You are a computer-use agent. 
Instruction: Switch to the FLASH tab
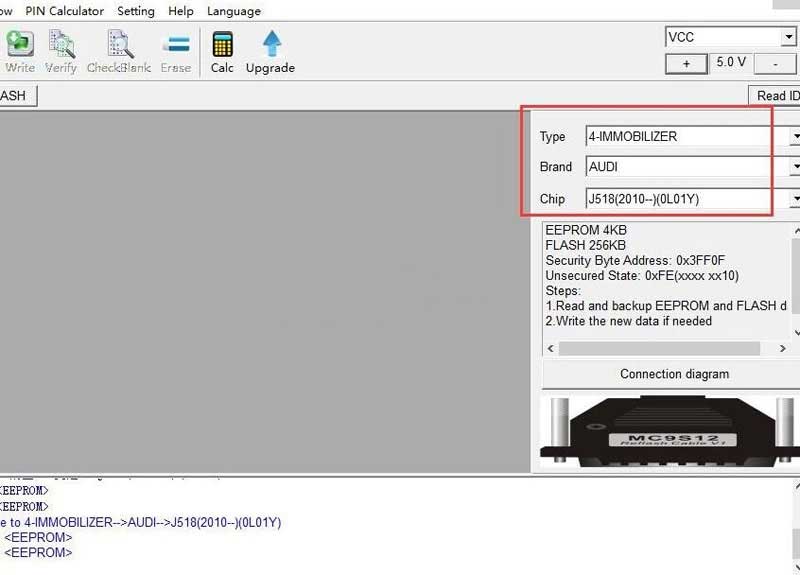coord(18,95)
